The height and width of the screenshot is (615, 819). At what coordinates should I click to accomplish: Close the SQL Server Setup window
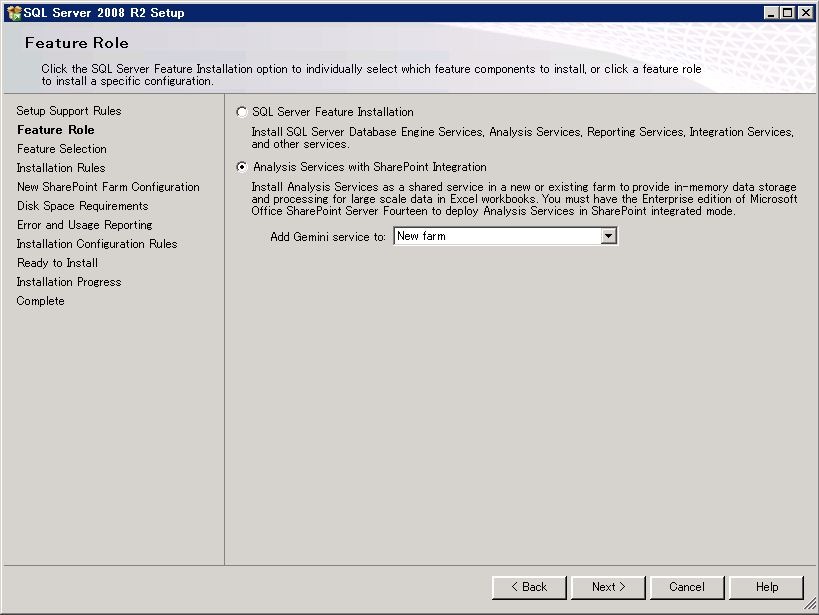point(805,13)
